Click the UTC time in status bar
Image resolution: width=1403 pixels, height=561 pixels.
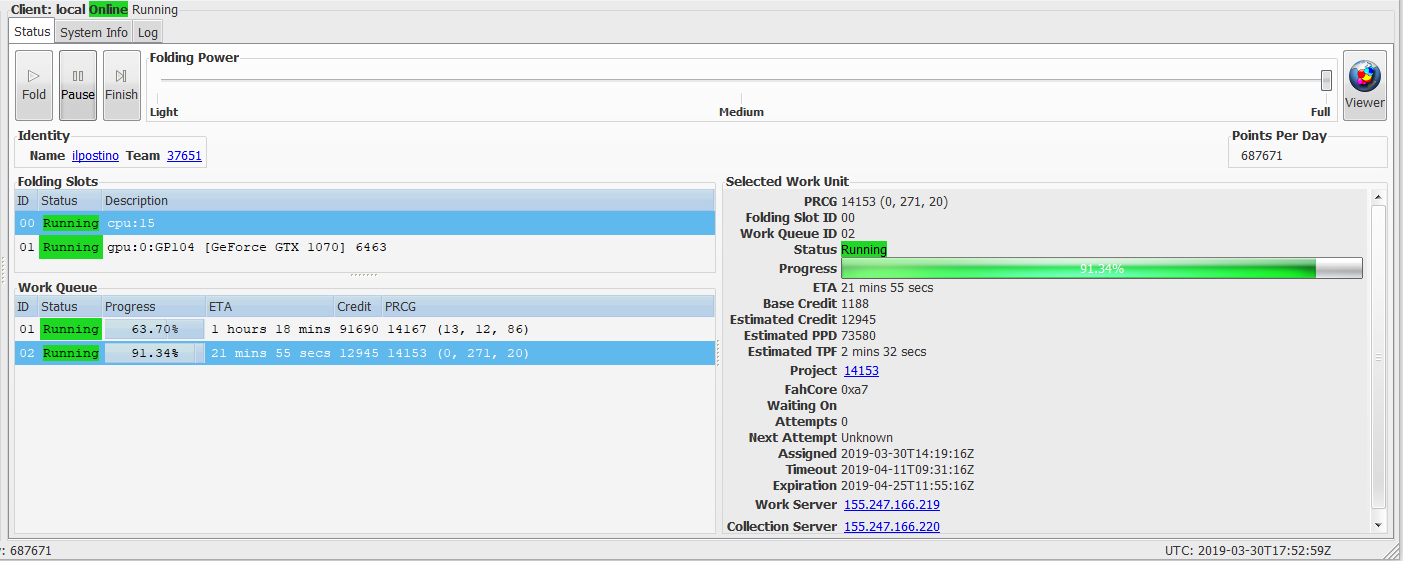point(1248,551)
